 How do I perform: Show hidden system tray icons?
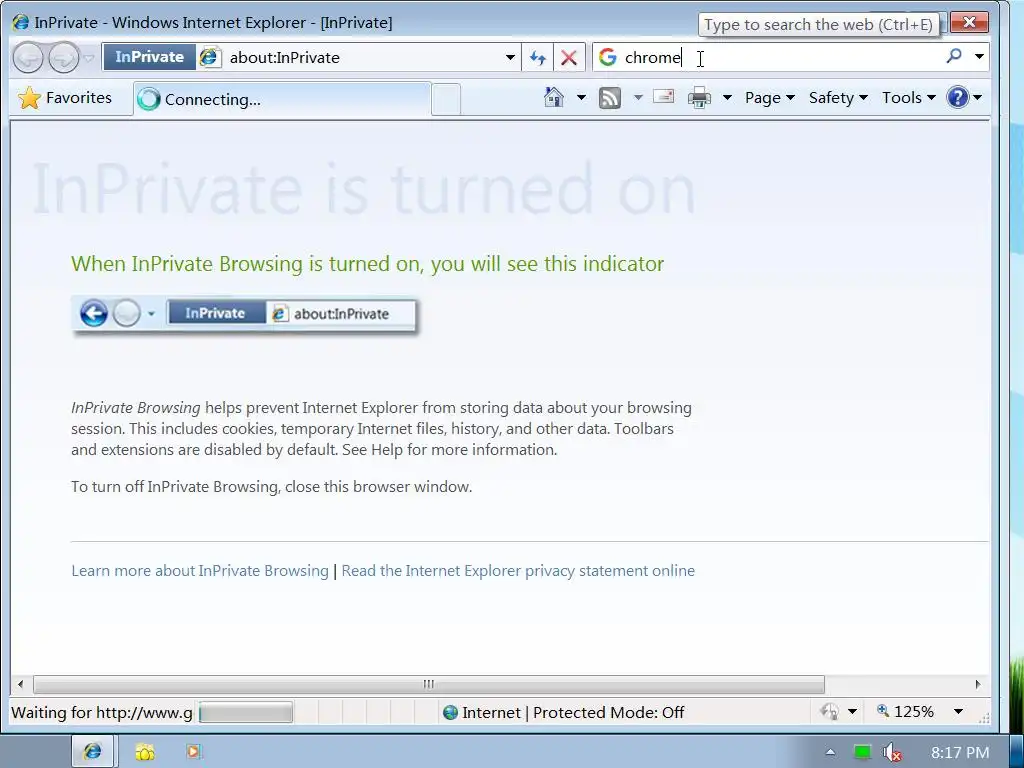tap(830, 752)
